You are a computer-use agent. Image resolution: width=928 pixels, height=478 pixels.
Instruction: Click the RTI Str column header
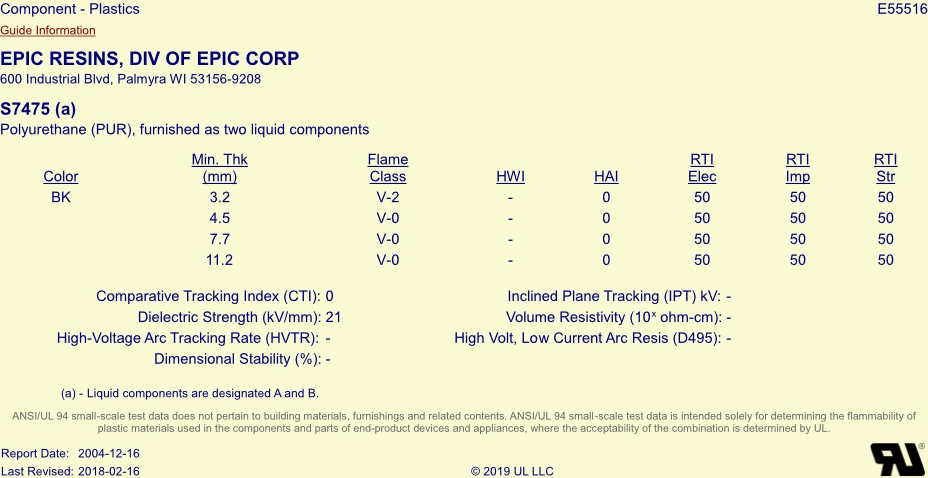(885, 168)
